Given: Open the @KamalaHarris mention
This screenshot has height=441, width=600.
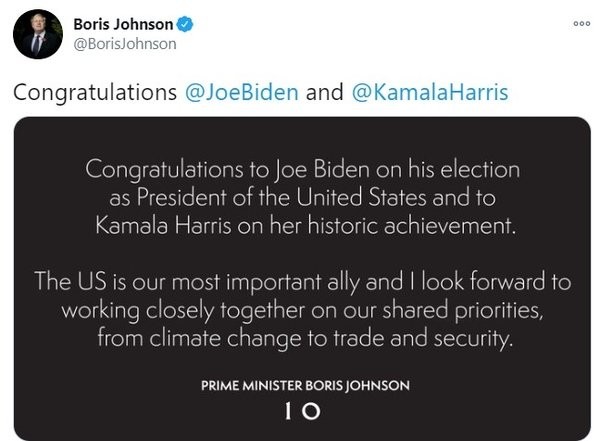Looking at the screenshot, I should pos(430,93).
